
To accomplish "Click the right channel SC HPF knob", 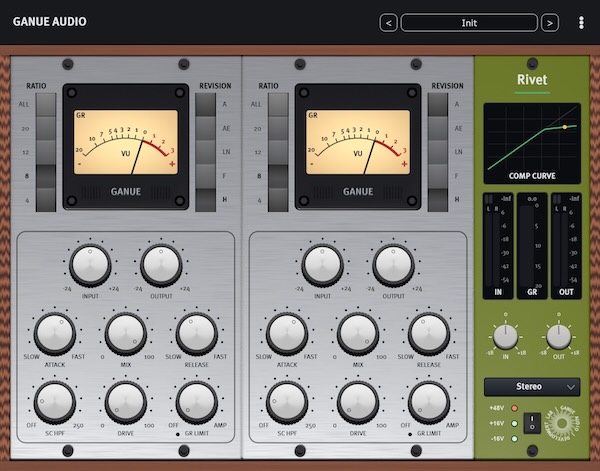I will point(287,403).
